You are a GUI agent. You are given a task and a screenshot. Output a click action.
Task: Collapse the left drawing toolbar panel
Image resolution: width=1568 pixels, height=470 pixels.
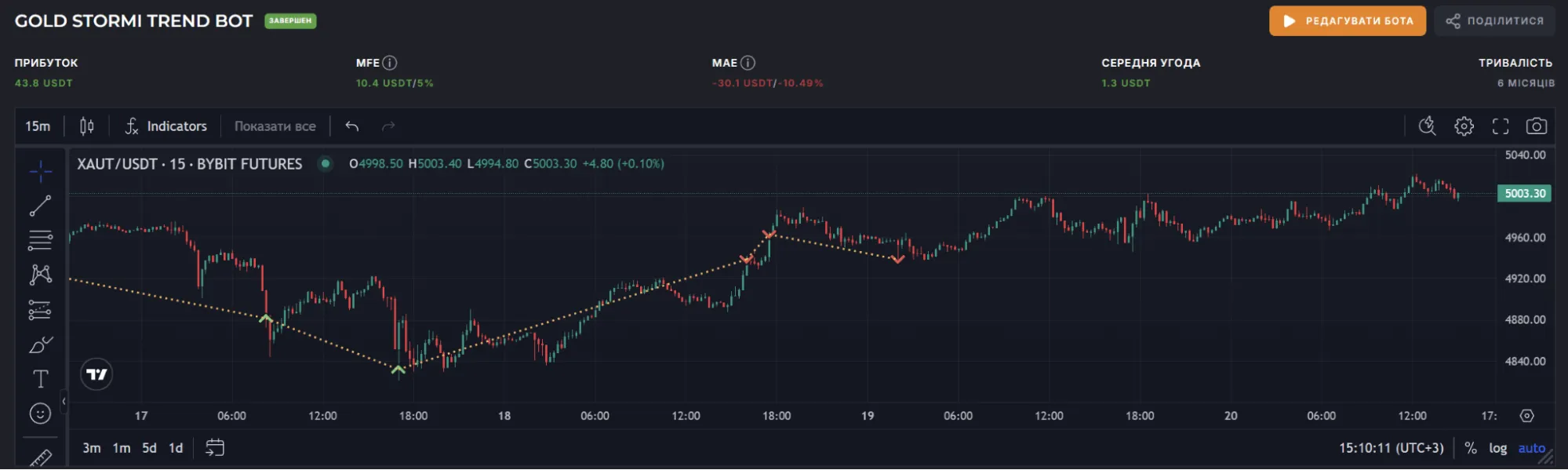64,401
